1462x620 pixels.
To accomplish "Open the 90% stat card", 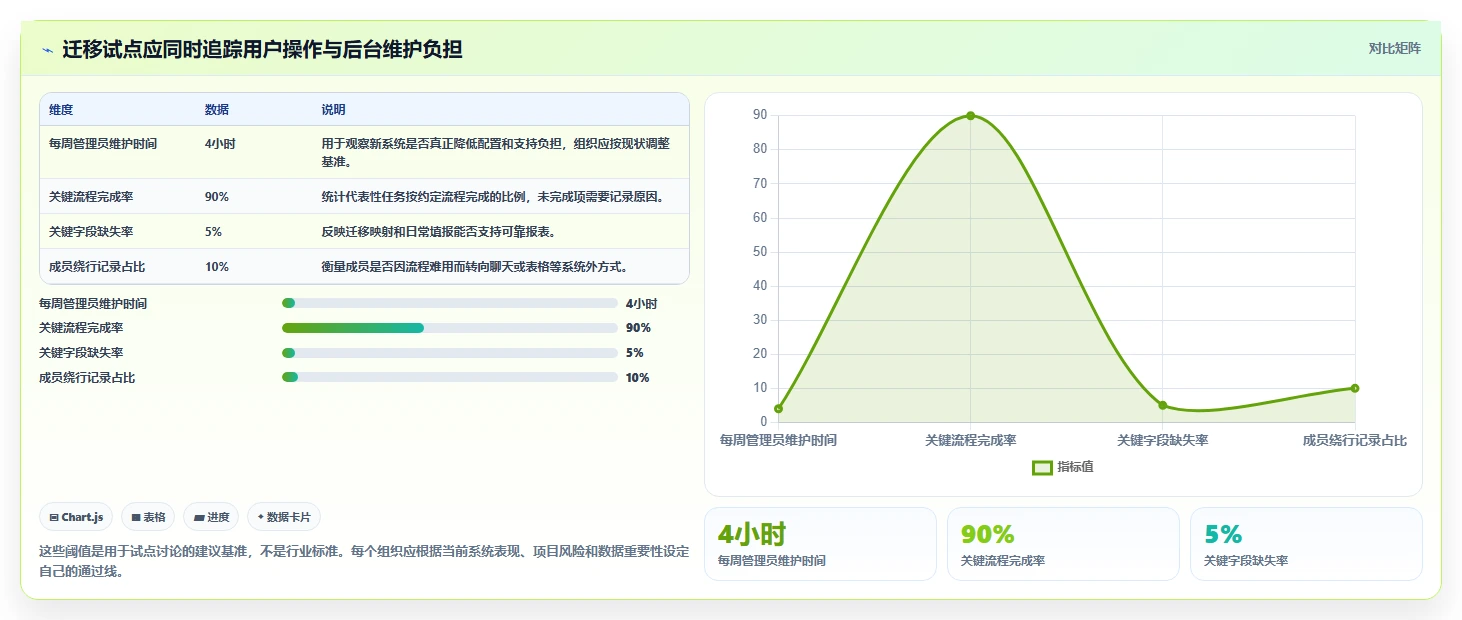I will coord(1063,544).
